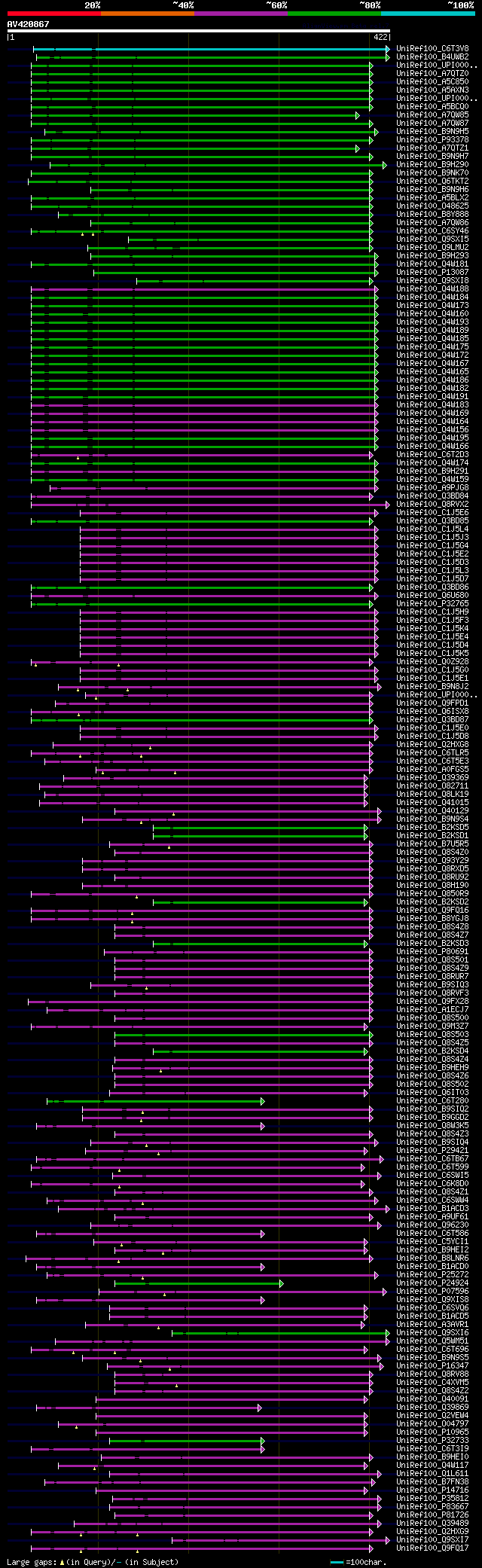Viewport: 482px width, 1568px height.
Task: Click the query end position 422
Action: [380, 37]
